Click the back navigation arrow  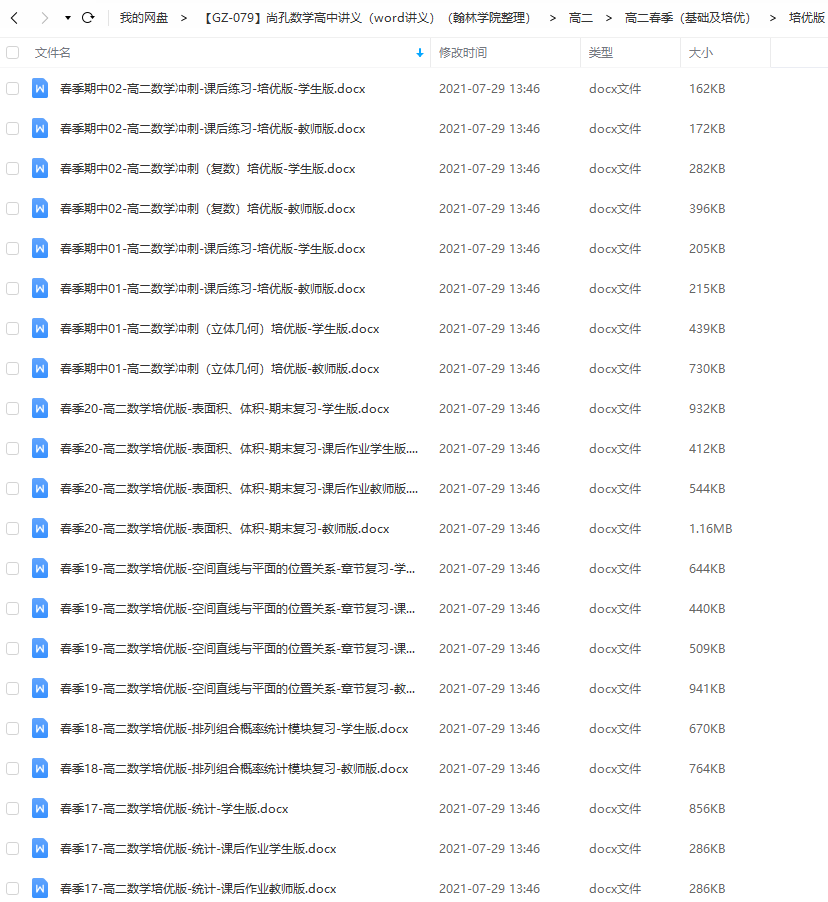point(14,18)
